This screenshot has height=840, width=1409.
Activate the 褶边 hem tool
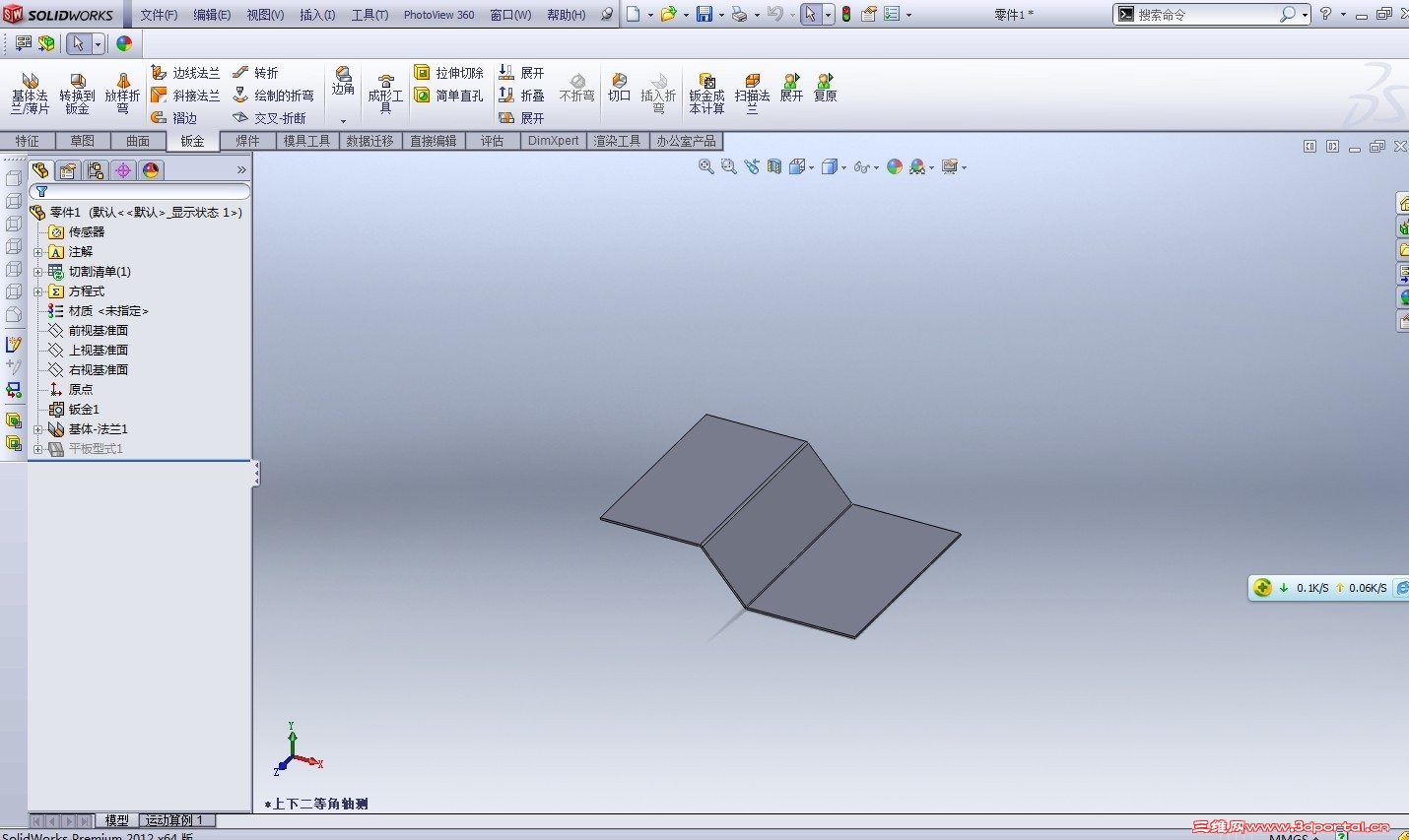(174, 118)
